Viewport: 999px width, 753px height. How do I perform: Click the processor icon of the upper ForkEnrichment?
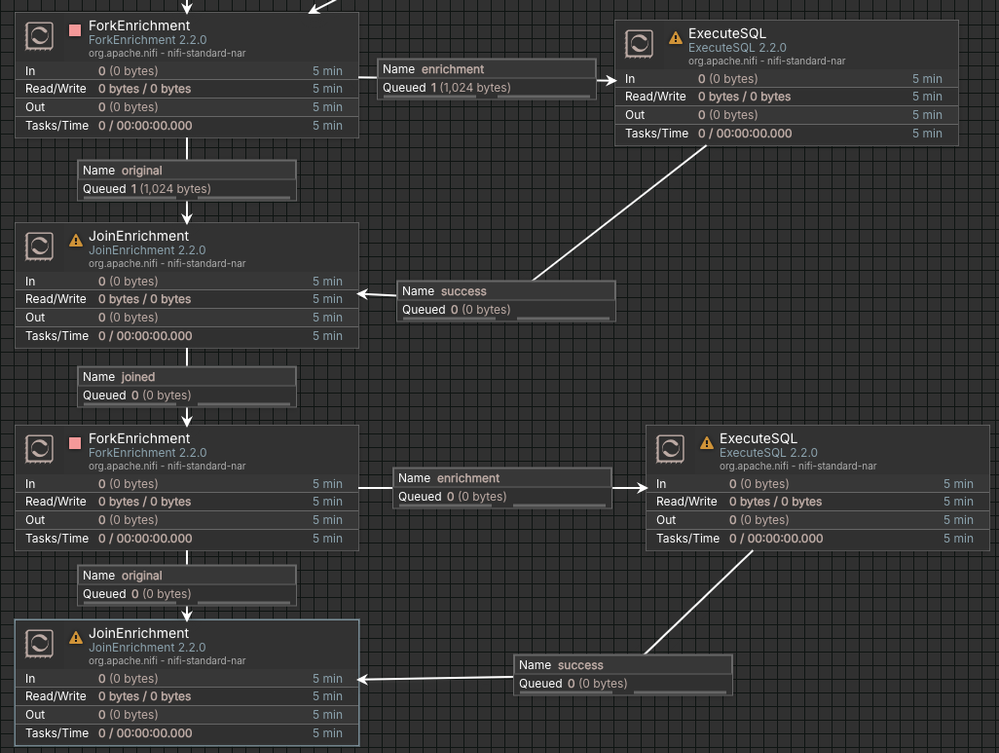pyautogui.click(x=39, y=36)
